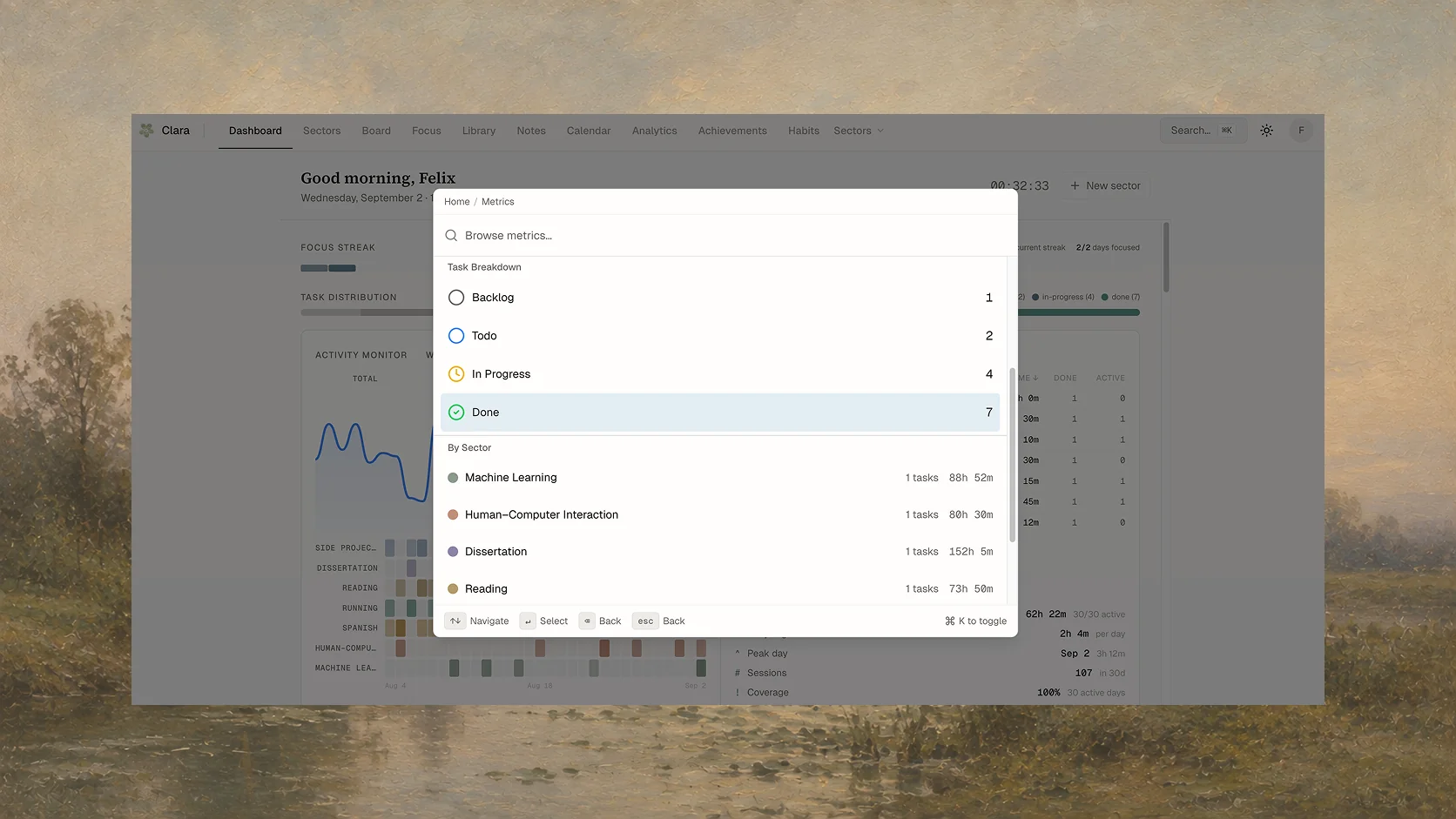This screenshot has width=1456, height=819.
Task: Select the Machine Learning sector row
Action: 720,478
